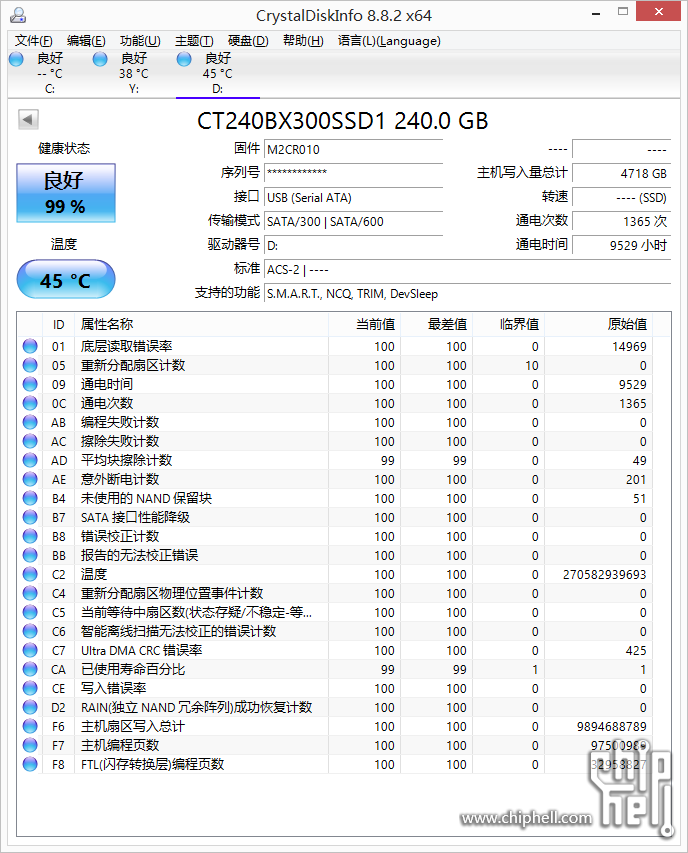Click status orb for AC 擦除失败计数
Screen dimensions: 688x853
30,441
